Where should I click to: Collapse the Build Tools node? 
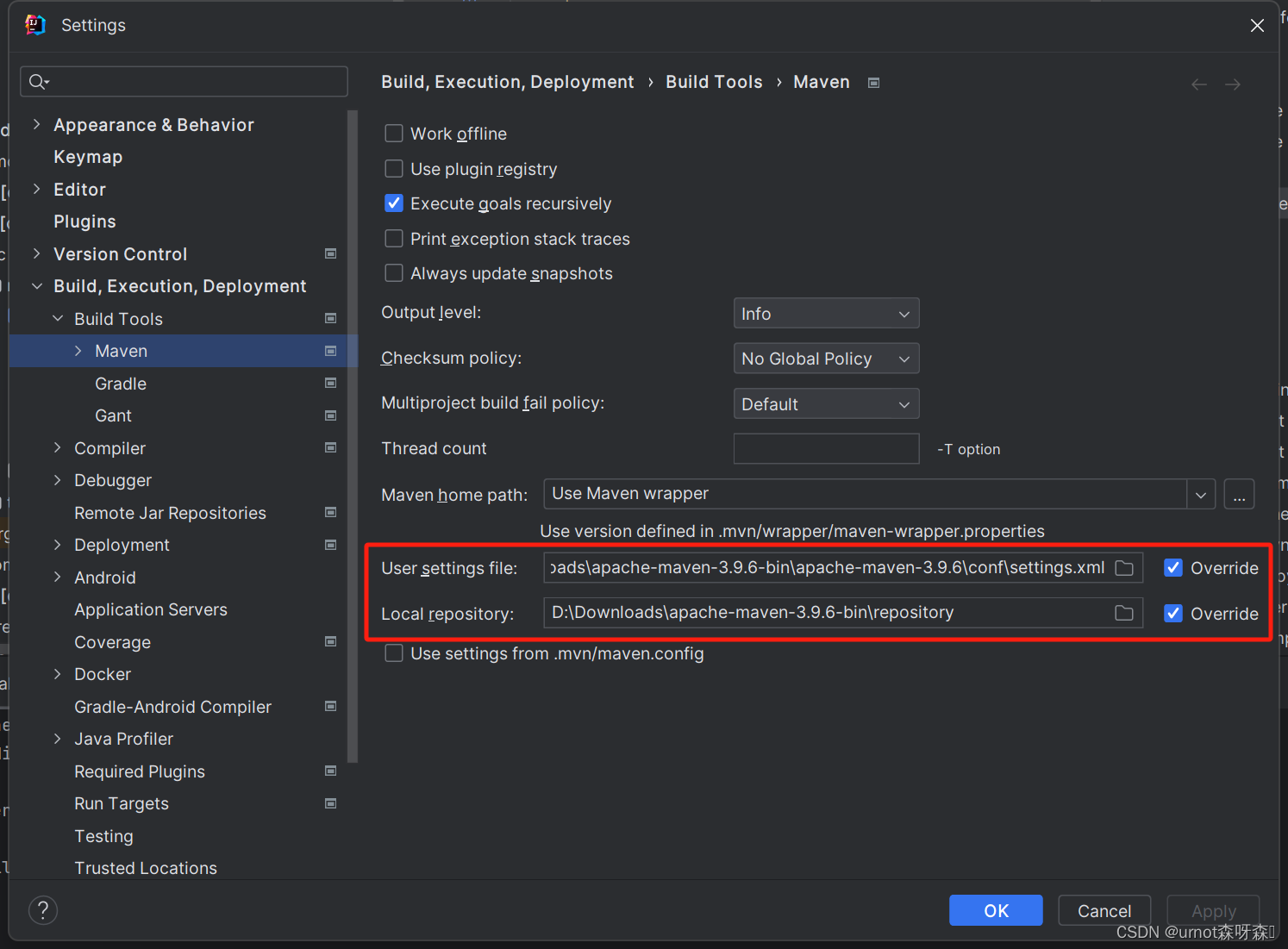point(58,318)
